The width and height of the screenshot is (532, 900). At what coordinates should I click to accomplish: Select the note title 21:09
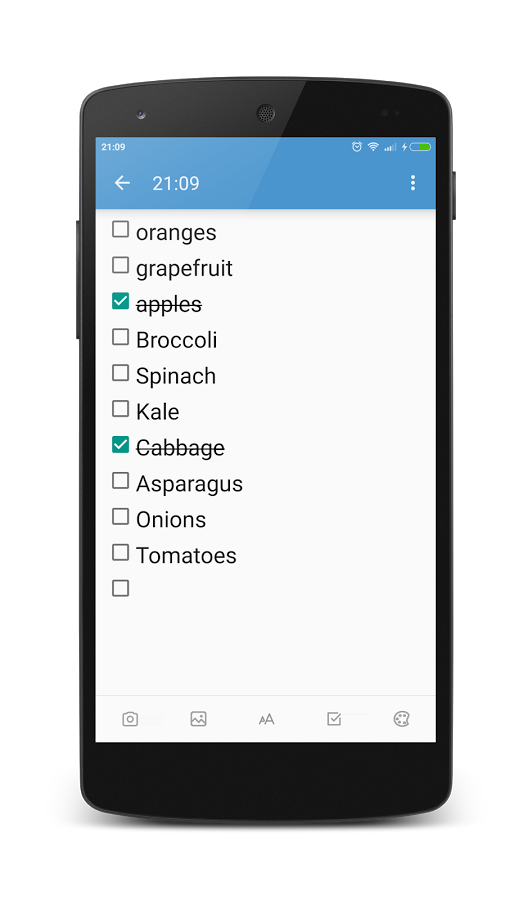tap(176, 184)
